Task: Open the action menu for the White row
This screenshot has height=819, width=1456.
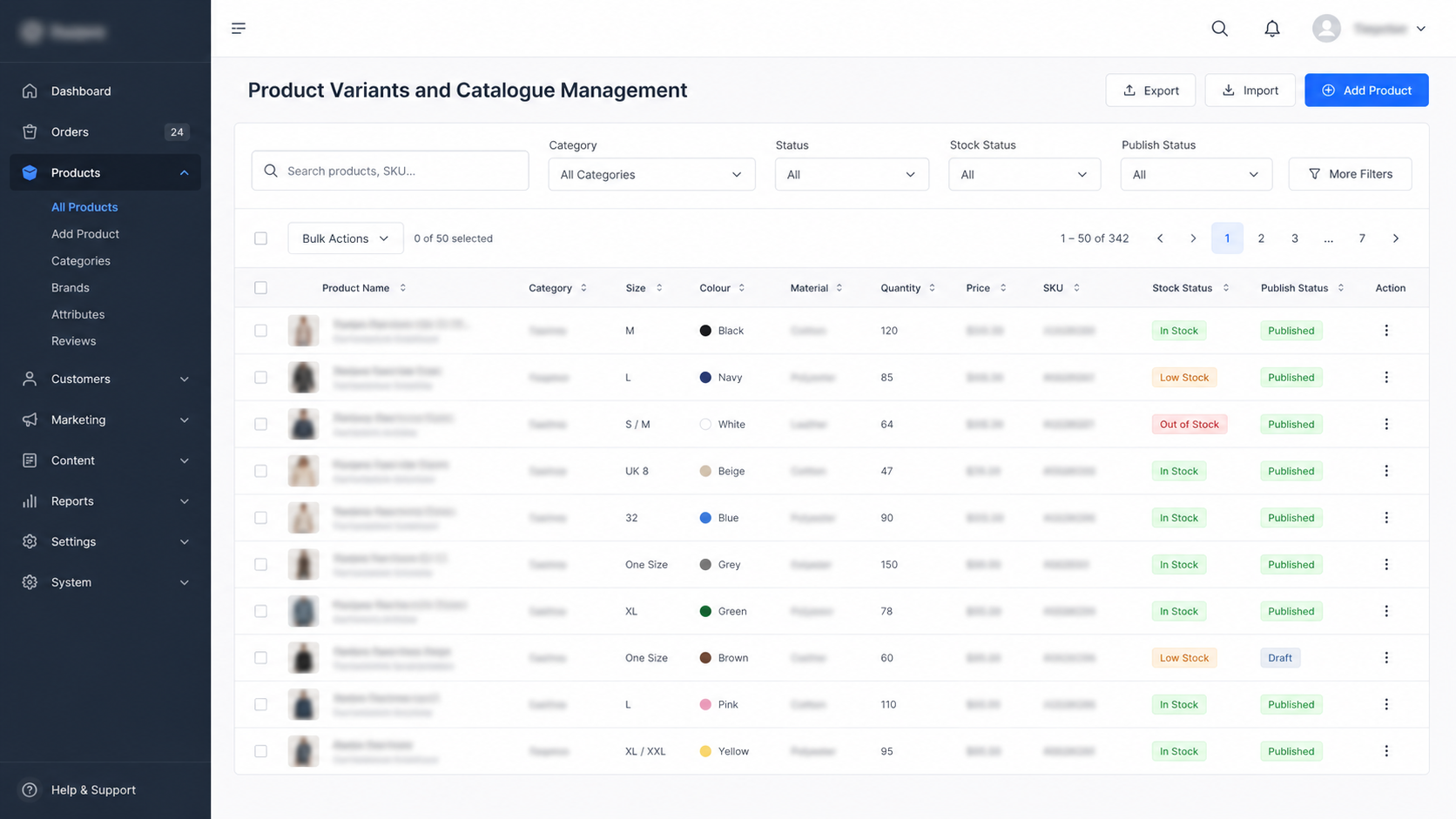Action: pyautogui.click(x=1386, y=424)
